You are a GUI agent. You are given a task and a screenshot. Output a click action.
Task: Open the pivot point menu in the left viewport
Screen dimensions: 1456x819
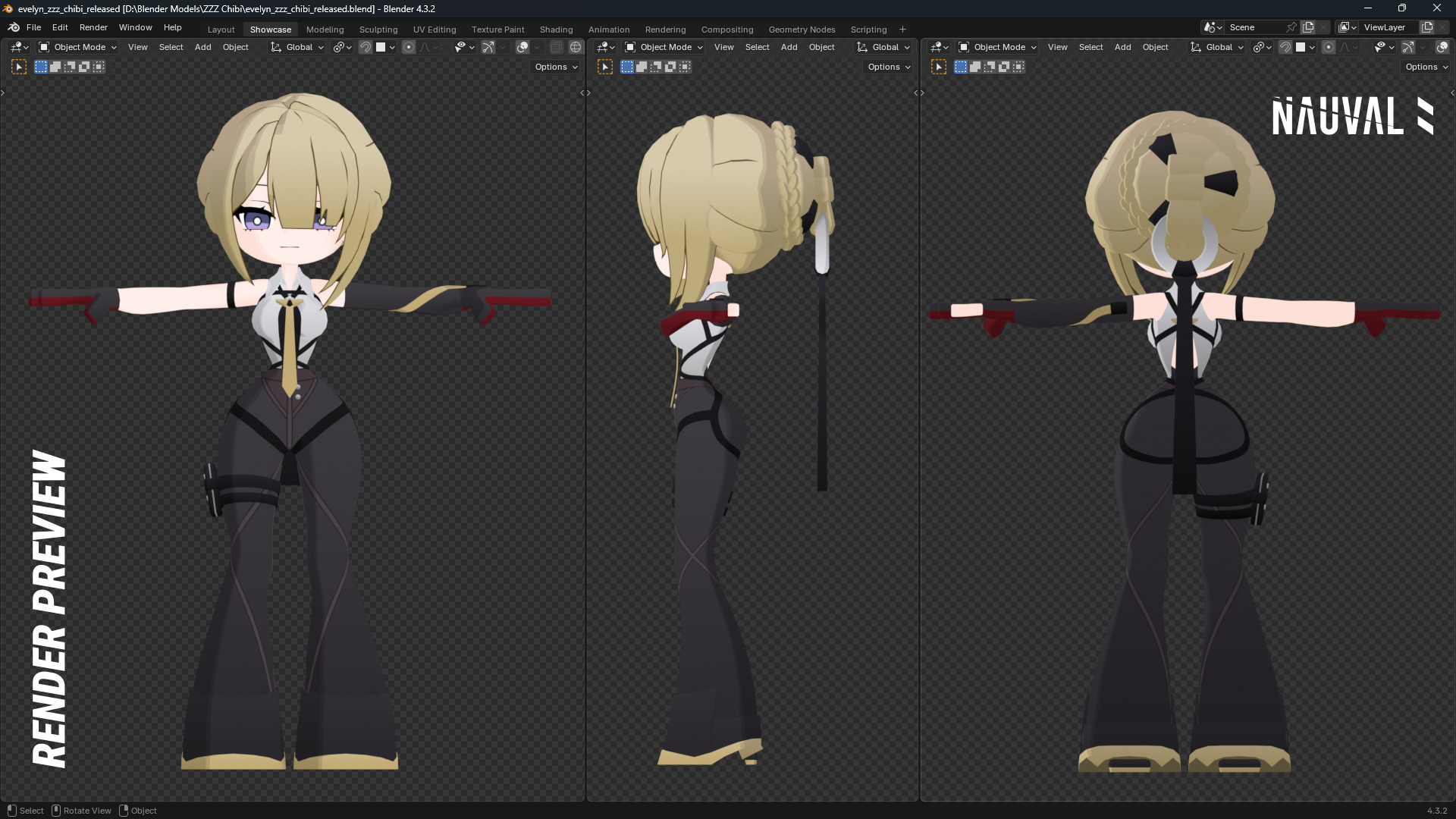pos(343,47)
